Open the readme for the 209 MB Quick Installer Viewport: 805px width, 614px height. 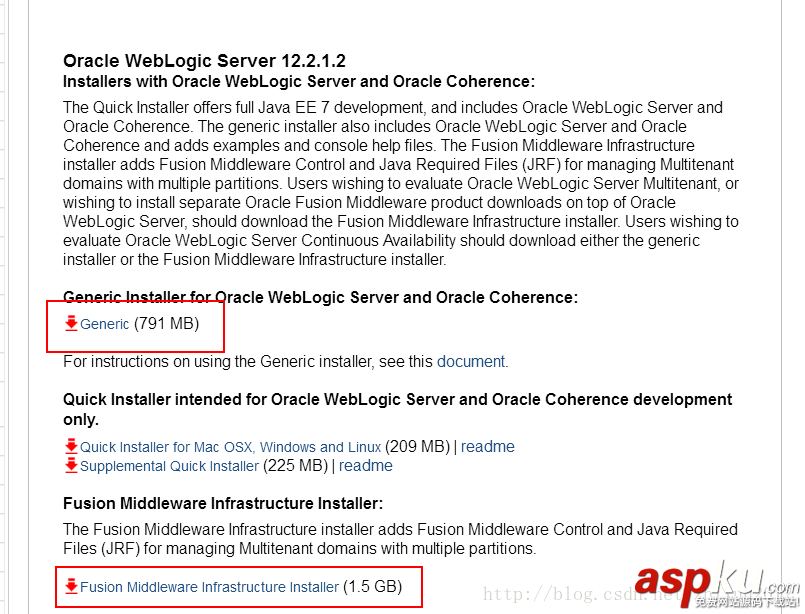(488, 446)
